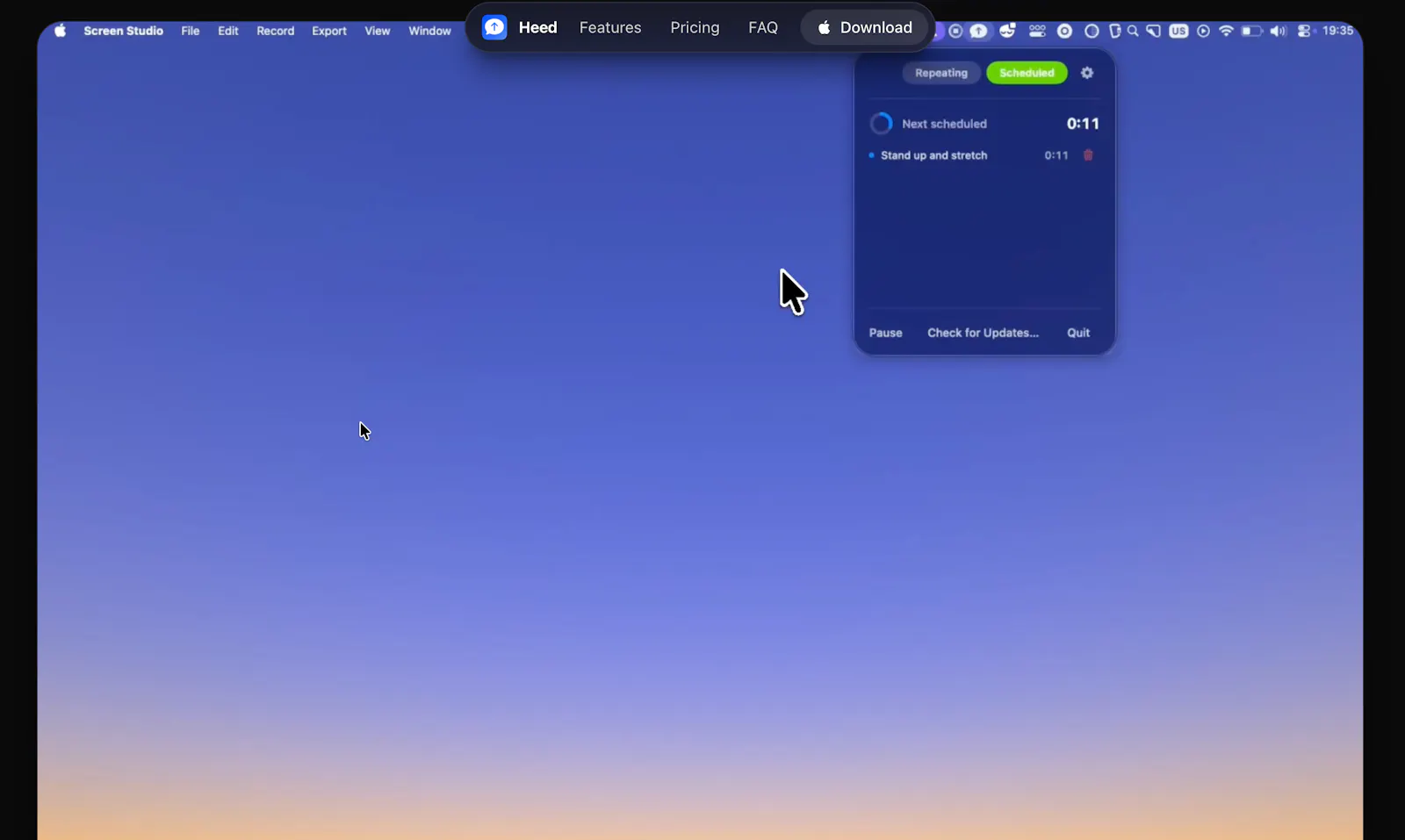Open the Edit menu
This screenshot has width=1405, height=840.
(x=228, y=31)
